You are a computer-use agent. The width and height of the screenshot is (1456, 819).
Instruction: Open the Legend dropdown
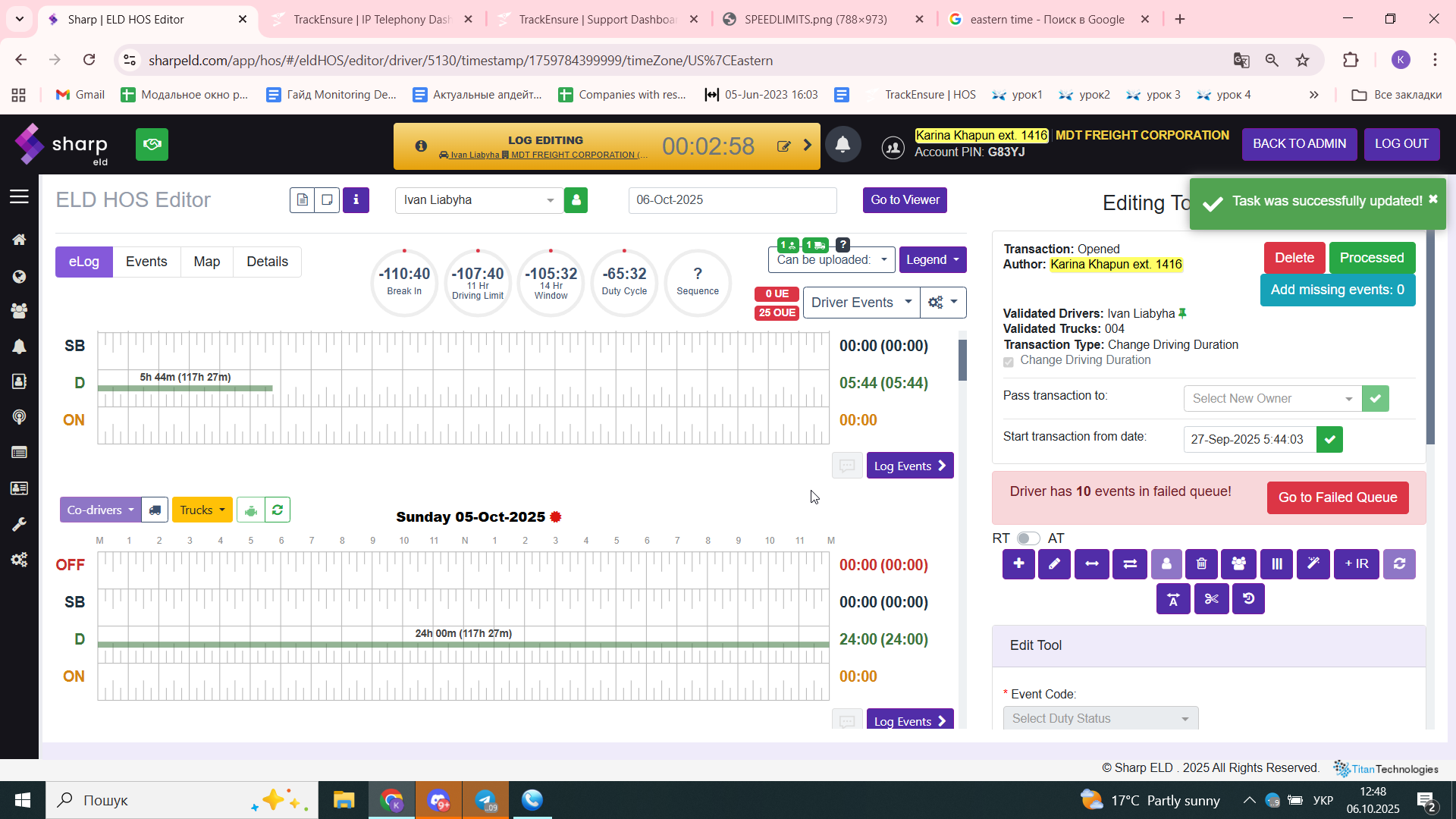point(932,260)
